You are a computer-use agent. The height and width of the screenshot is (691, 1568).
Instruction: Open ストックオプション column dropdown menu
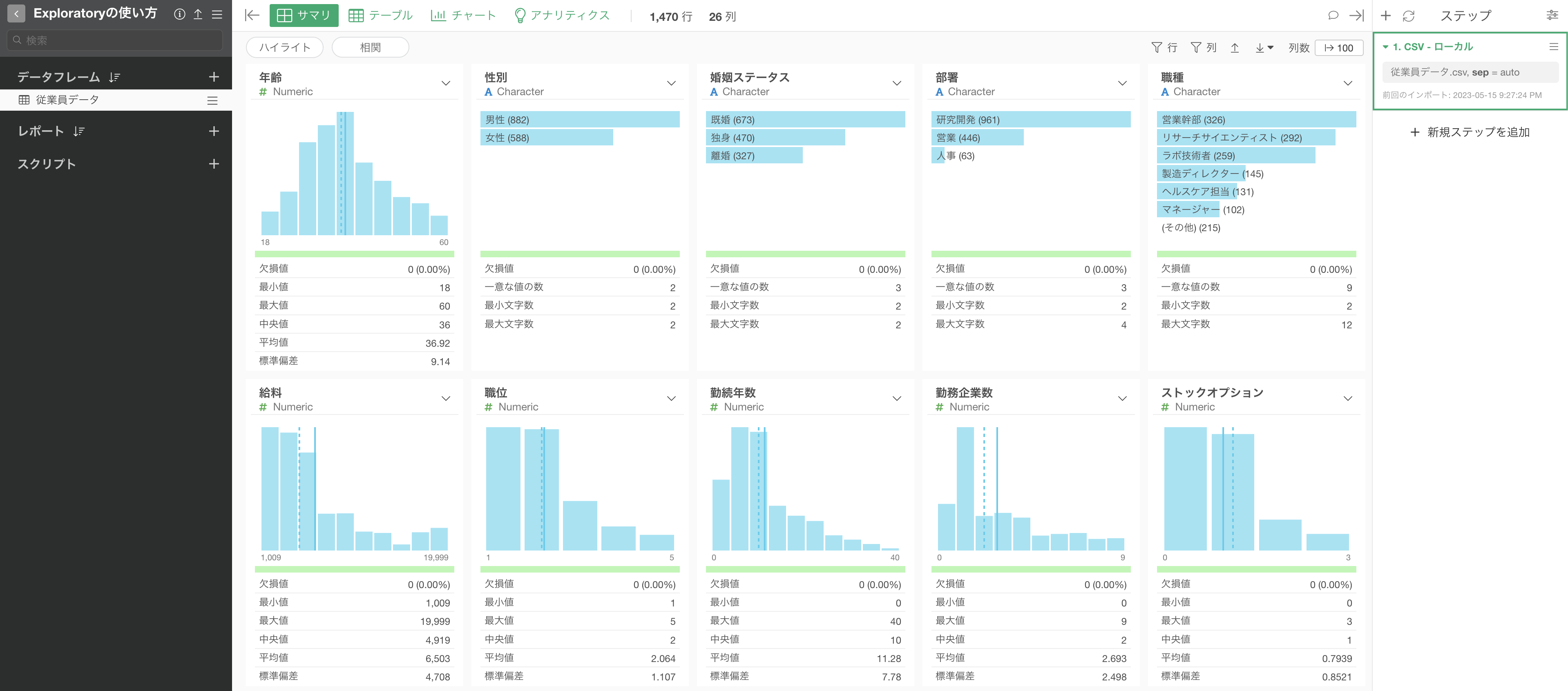(x=1348, y=399)
